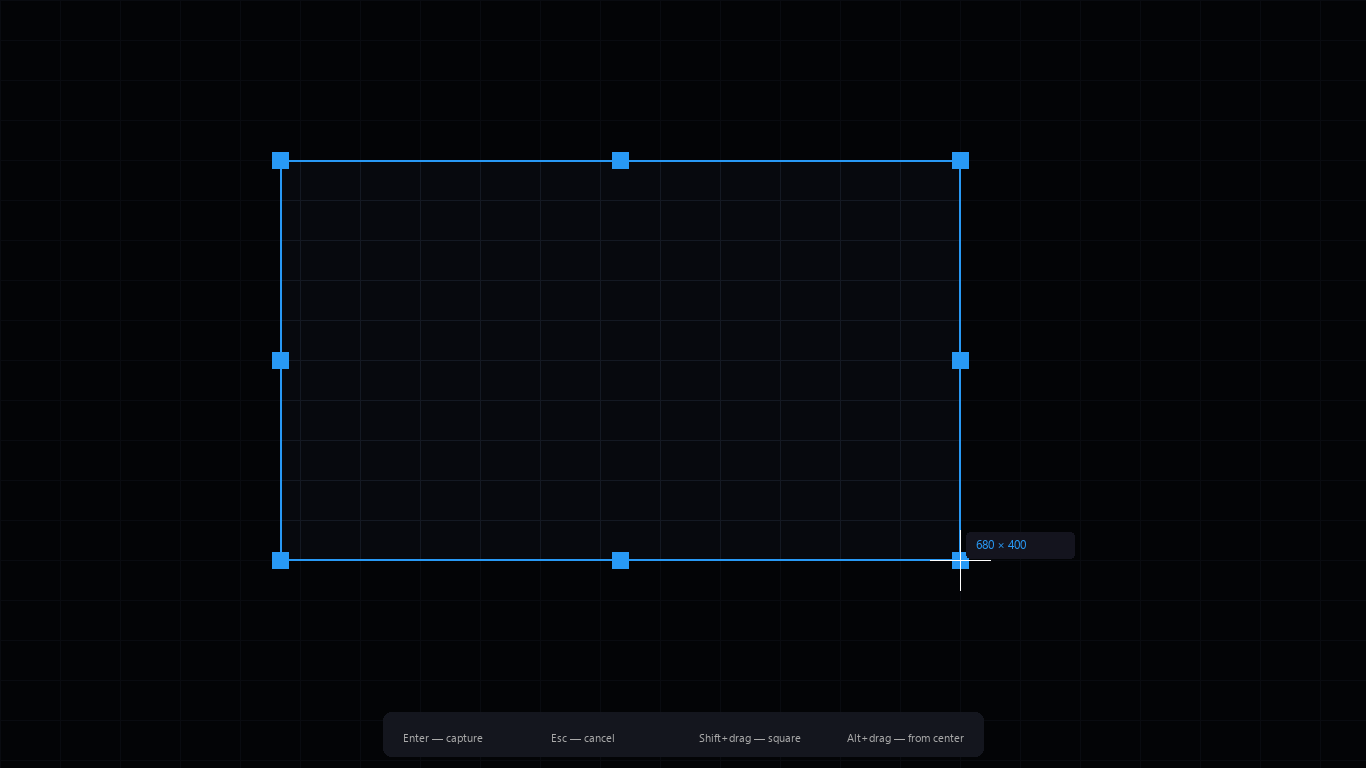This screenshot has width=1366, height=768.
Task: Click the top-middle selection edge handle
Action: click(x=620, y=160)
